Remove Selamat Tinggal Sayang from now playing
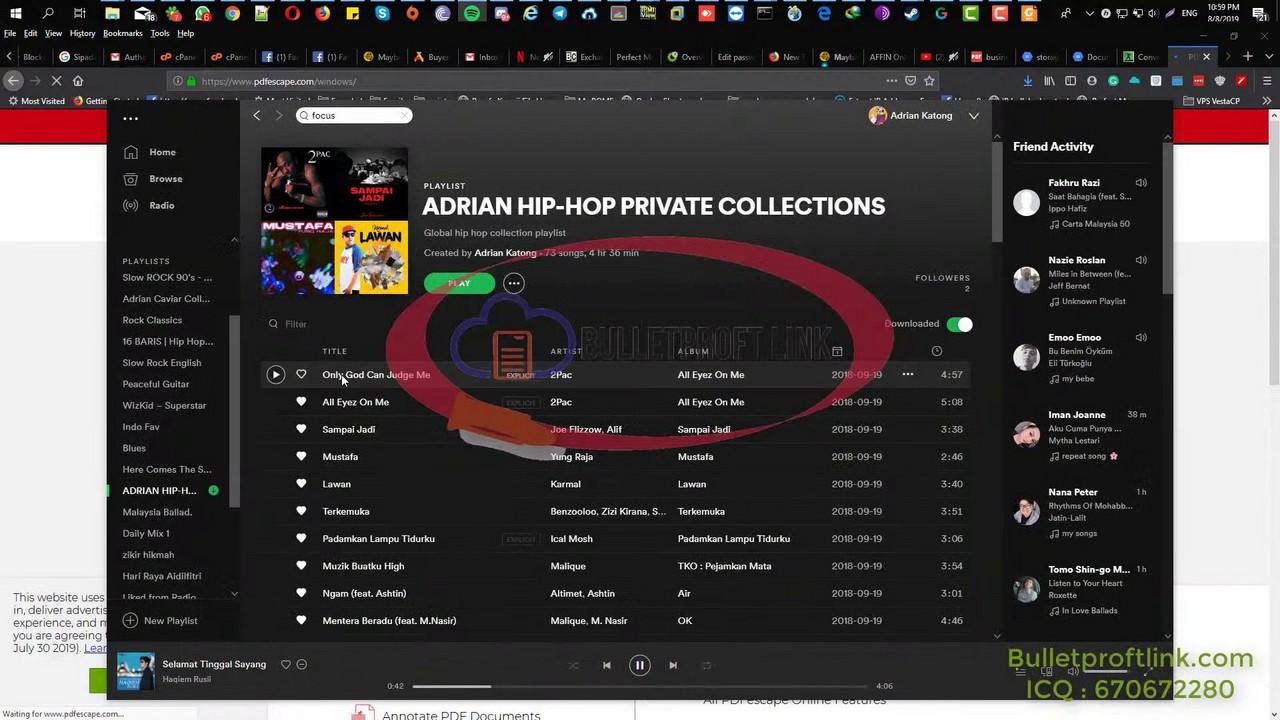The image size is (1280, 720). click(301, 665)
